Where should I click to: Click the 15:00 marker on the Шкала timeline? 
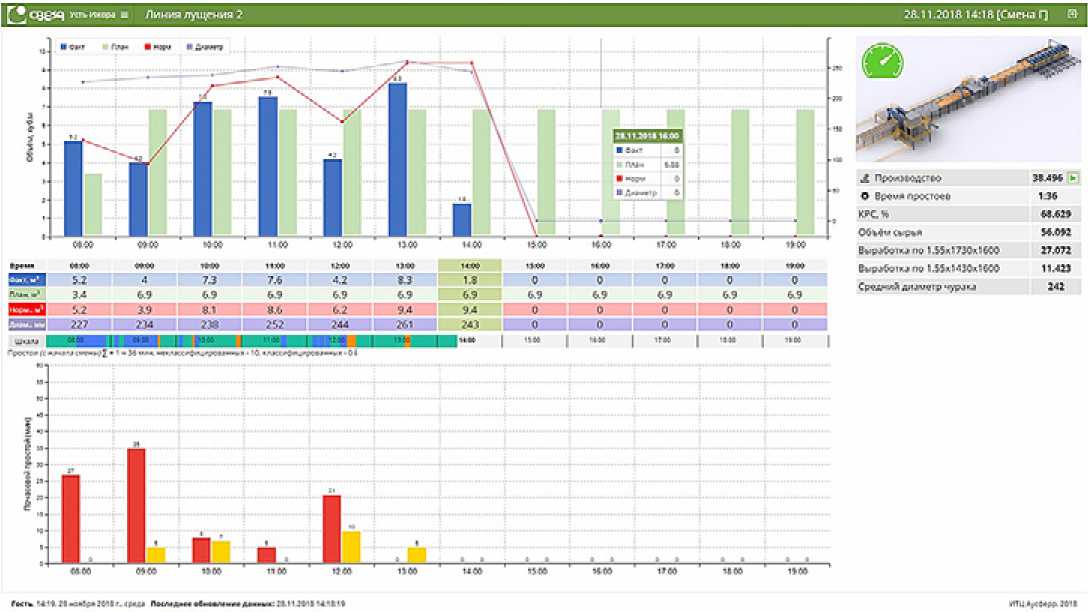[533, 341]
